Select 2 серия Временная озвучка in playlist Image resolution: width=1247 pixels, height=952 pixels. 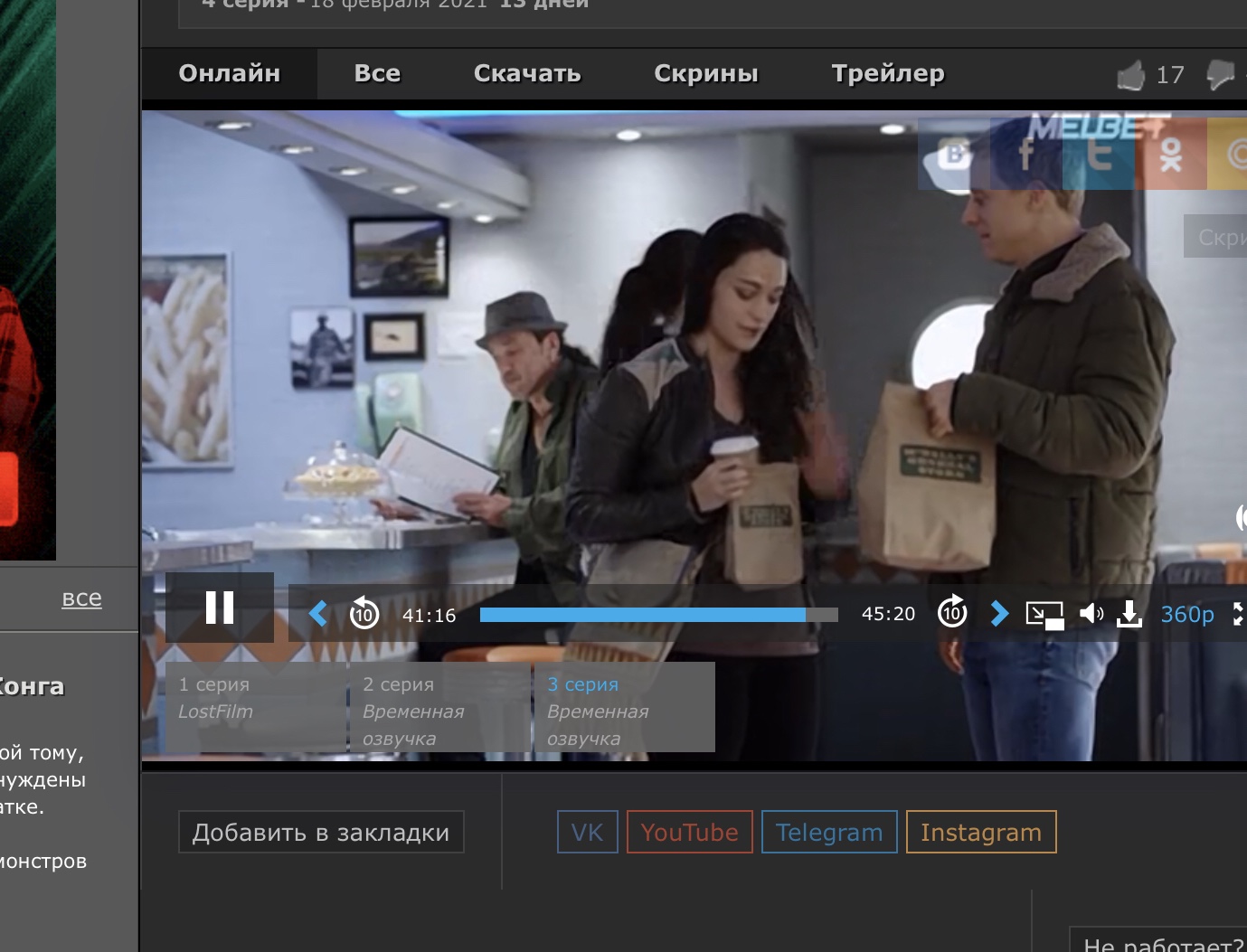point(440,707)
